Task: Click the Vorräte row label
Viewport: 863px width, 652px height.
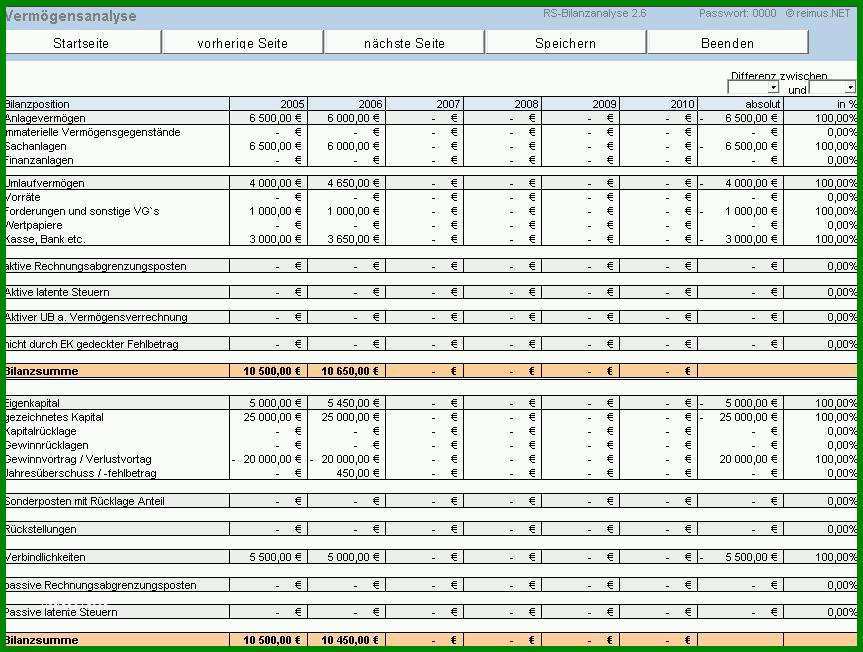Action: [23, 197]
